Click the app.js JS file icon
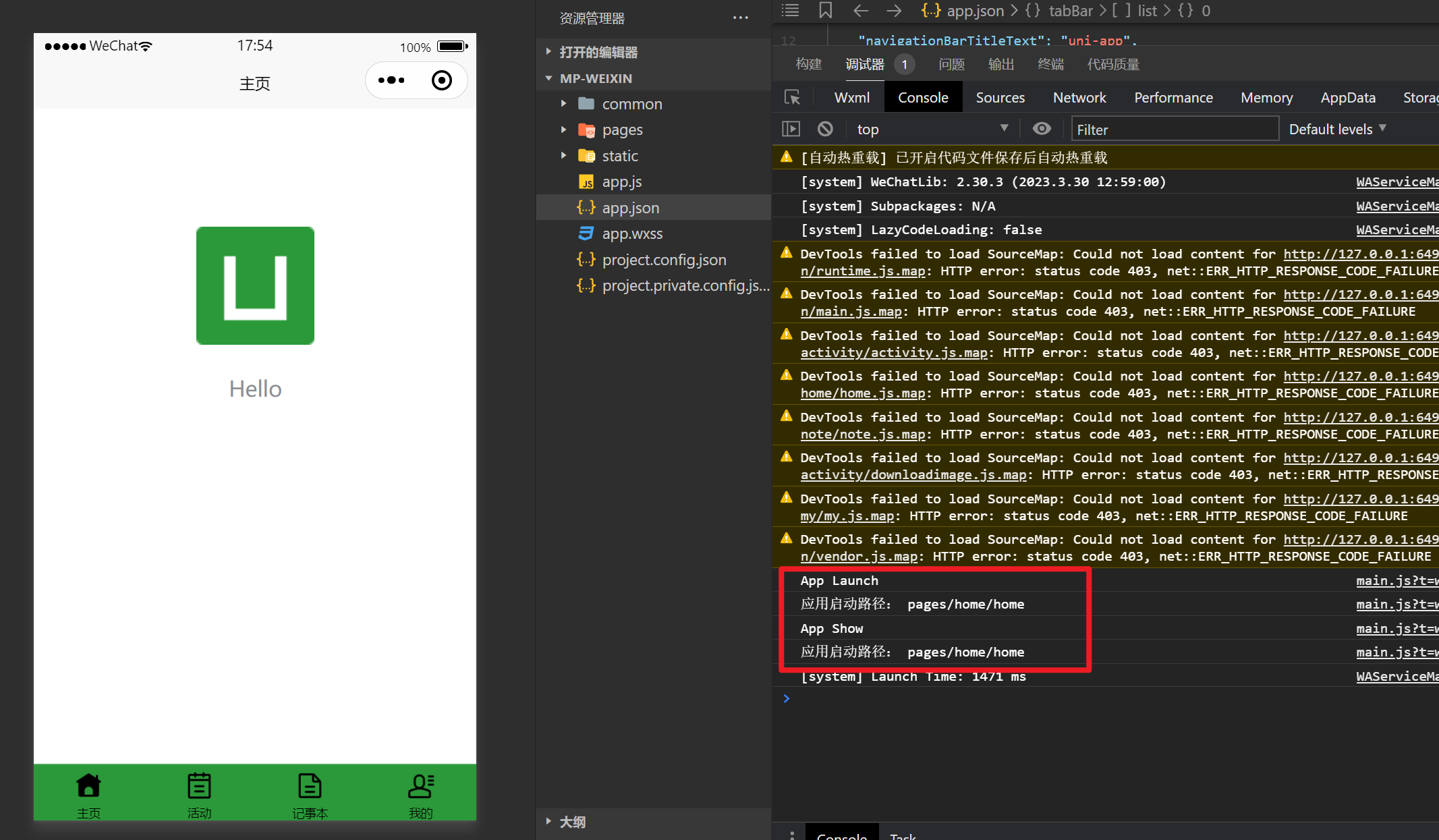Image resolution: width=1439 pixels, height=840 pixels. click(586, 182)
